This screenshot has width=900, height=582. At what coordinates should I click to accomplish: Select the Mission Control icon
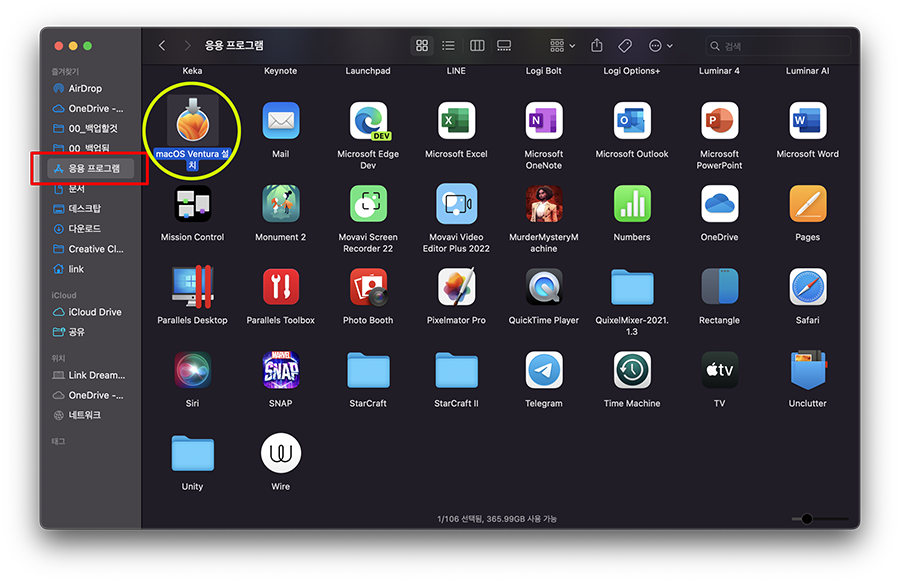(193, 204)
